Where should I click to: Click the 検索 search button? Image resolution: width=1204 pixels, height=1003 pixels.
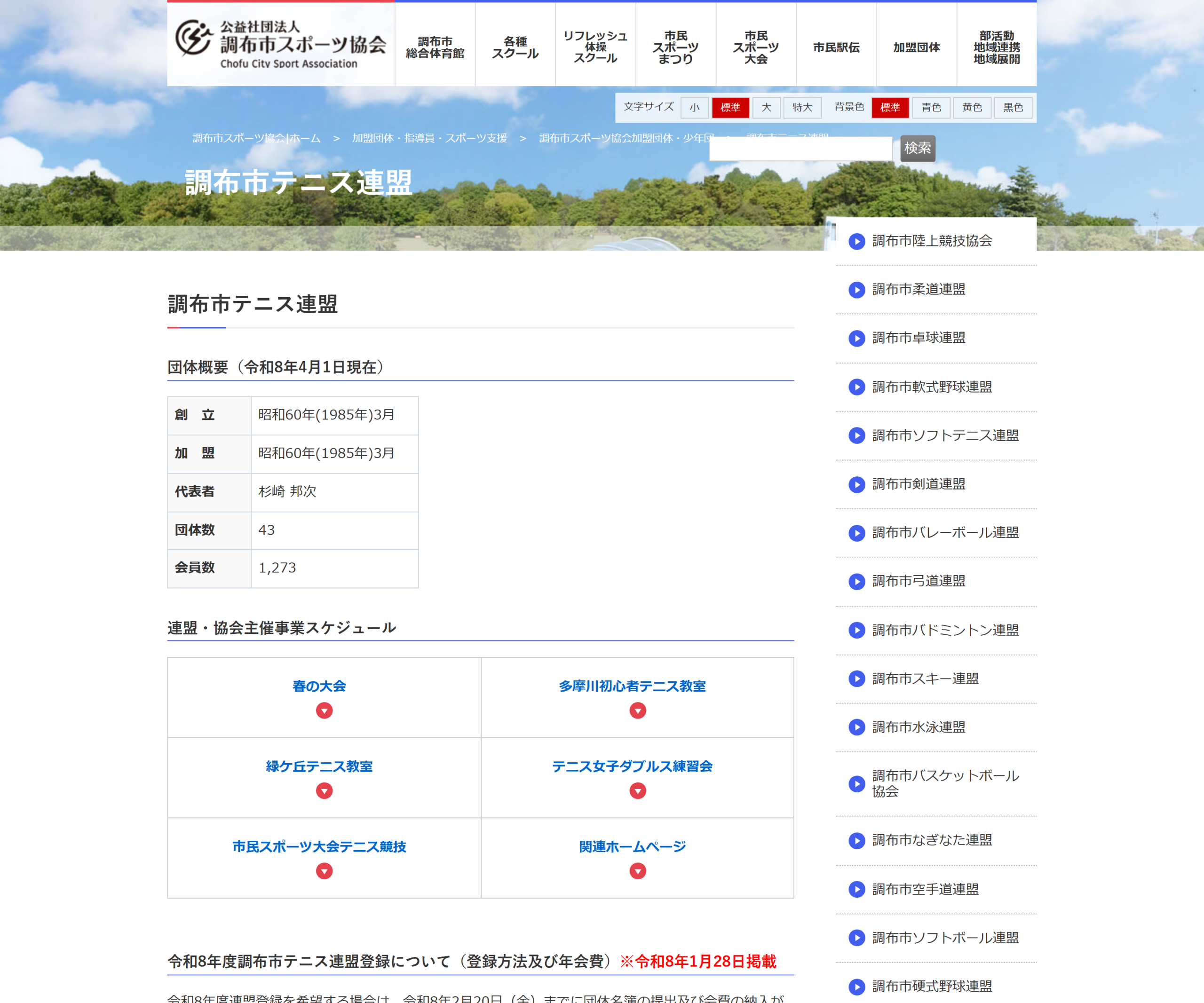[x=918, y=149]
